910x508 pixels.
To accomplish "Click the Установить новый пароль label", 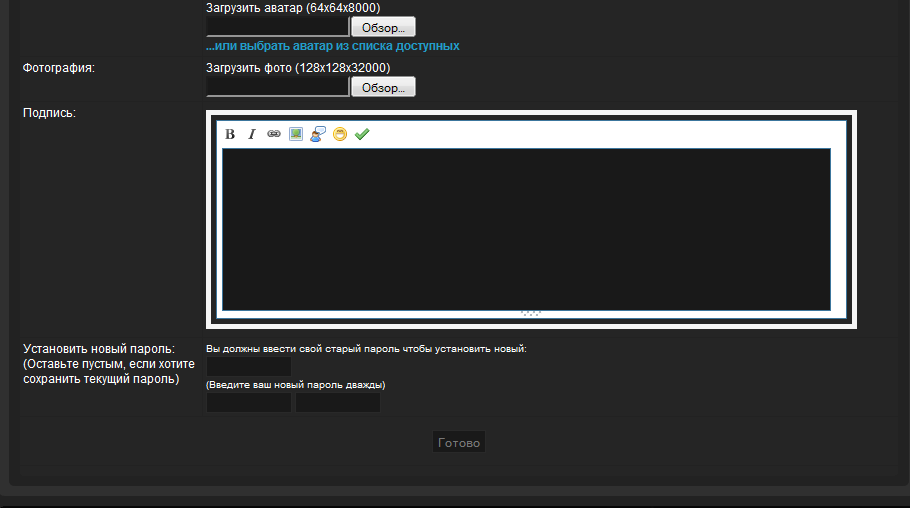I will (x=98, y=349).
